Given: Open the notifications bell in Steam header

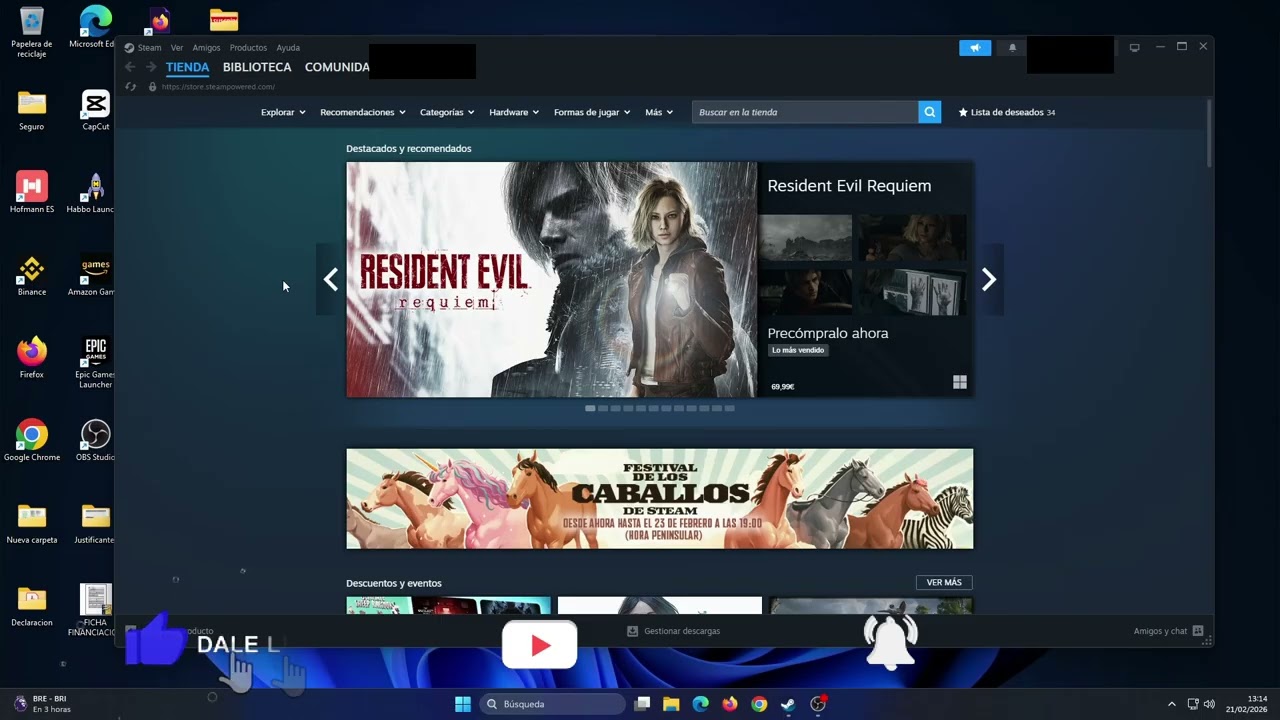Looking at the screenshot, I should coord(1012,48).
